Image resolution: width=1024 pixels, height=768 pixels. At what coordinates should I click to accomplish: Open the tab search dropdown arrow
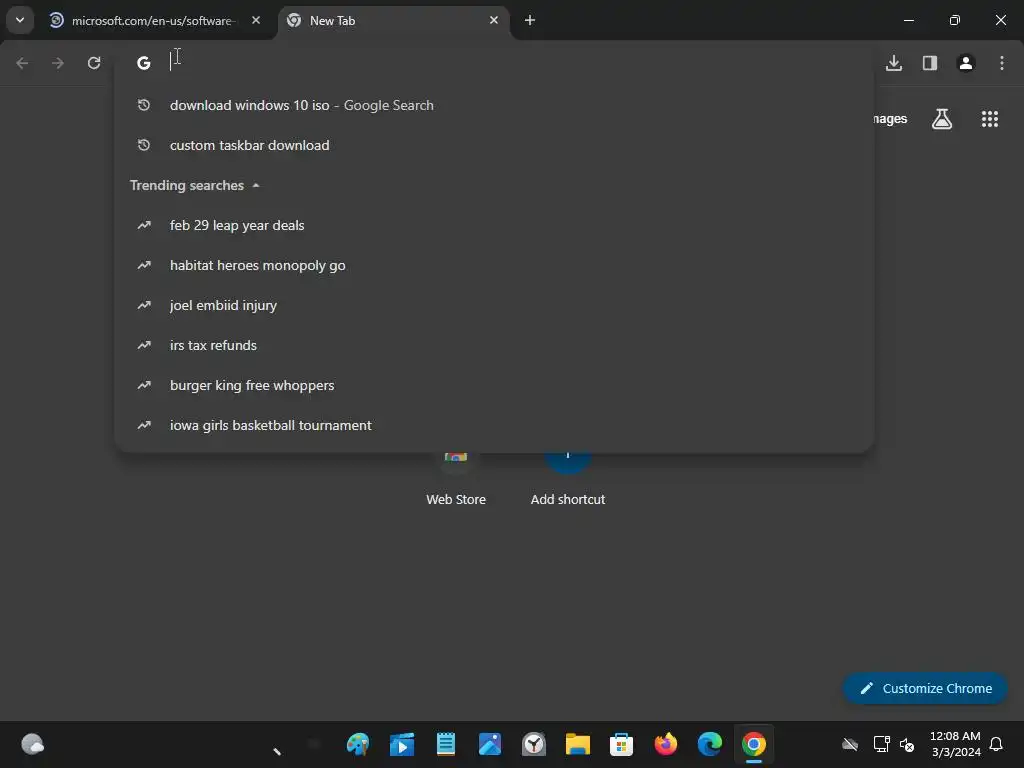pos(20,20)
